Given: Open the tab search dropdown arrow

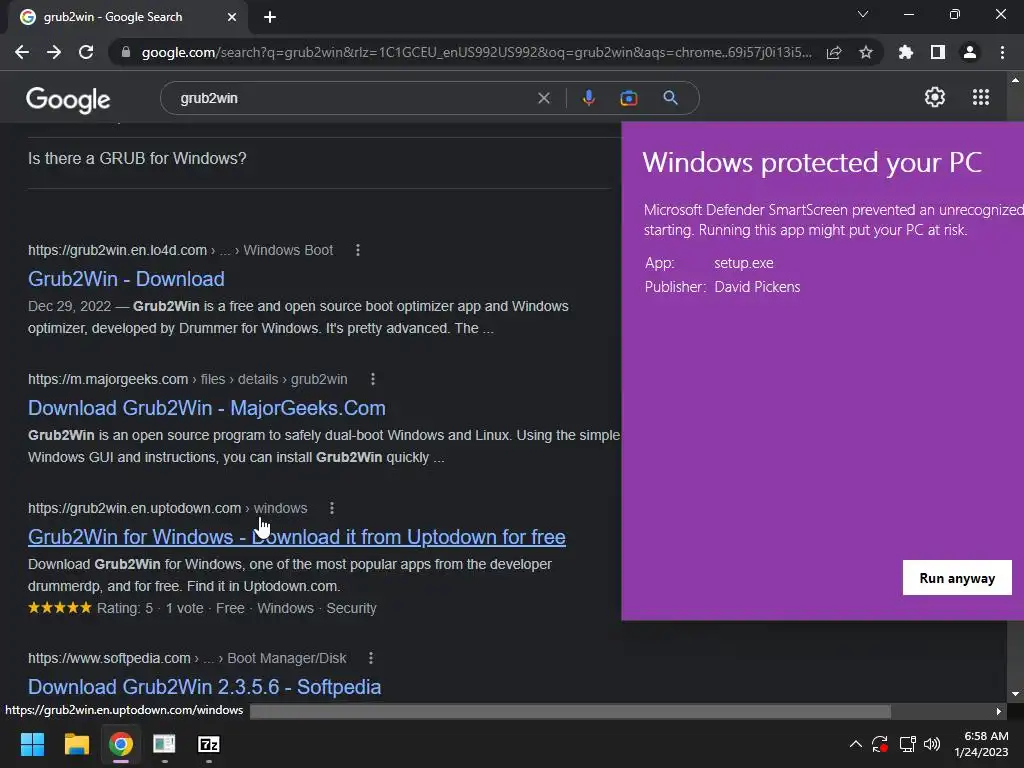Looking at the screenshot, I should coord(863,14).
